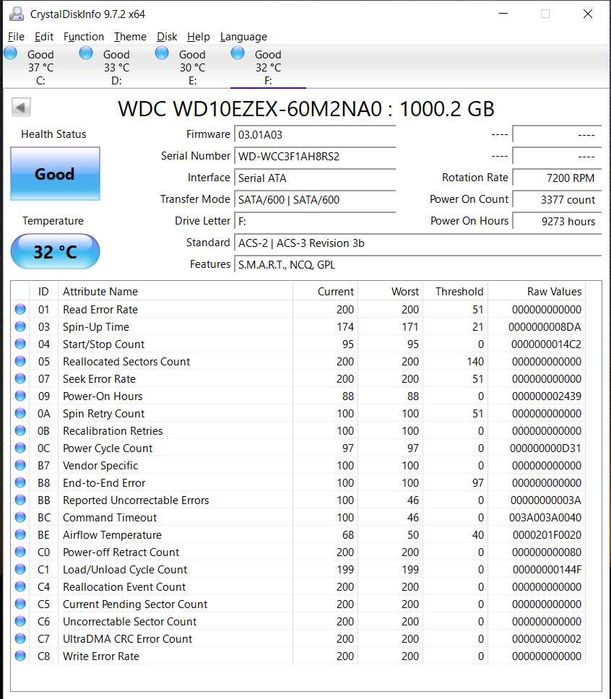
Task: Select the Reallocated Sectors Count attribute name
Action: click(126, 362)
